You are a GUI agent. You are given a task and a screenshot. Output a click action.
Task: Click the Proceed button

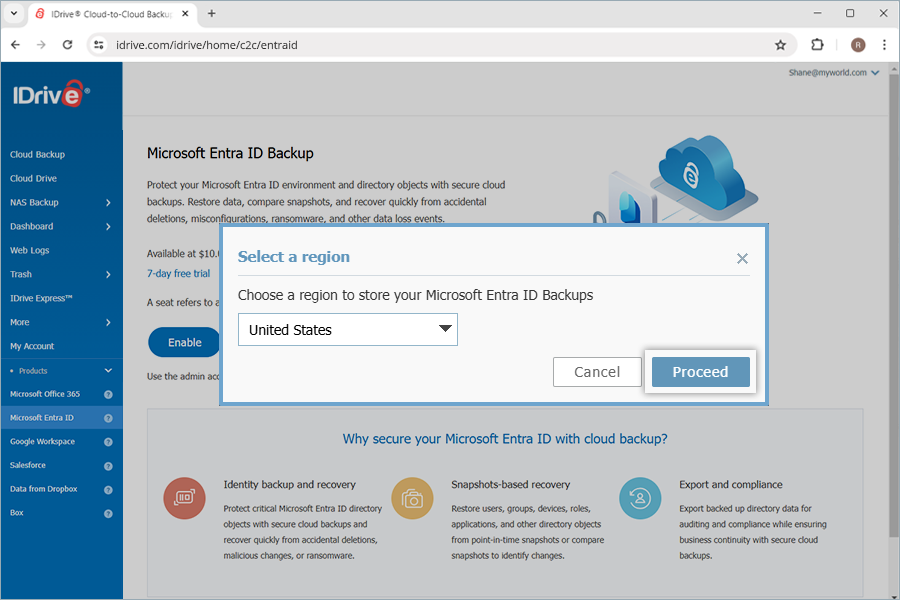coord(700,372)
